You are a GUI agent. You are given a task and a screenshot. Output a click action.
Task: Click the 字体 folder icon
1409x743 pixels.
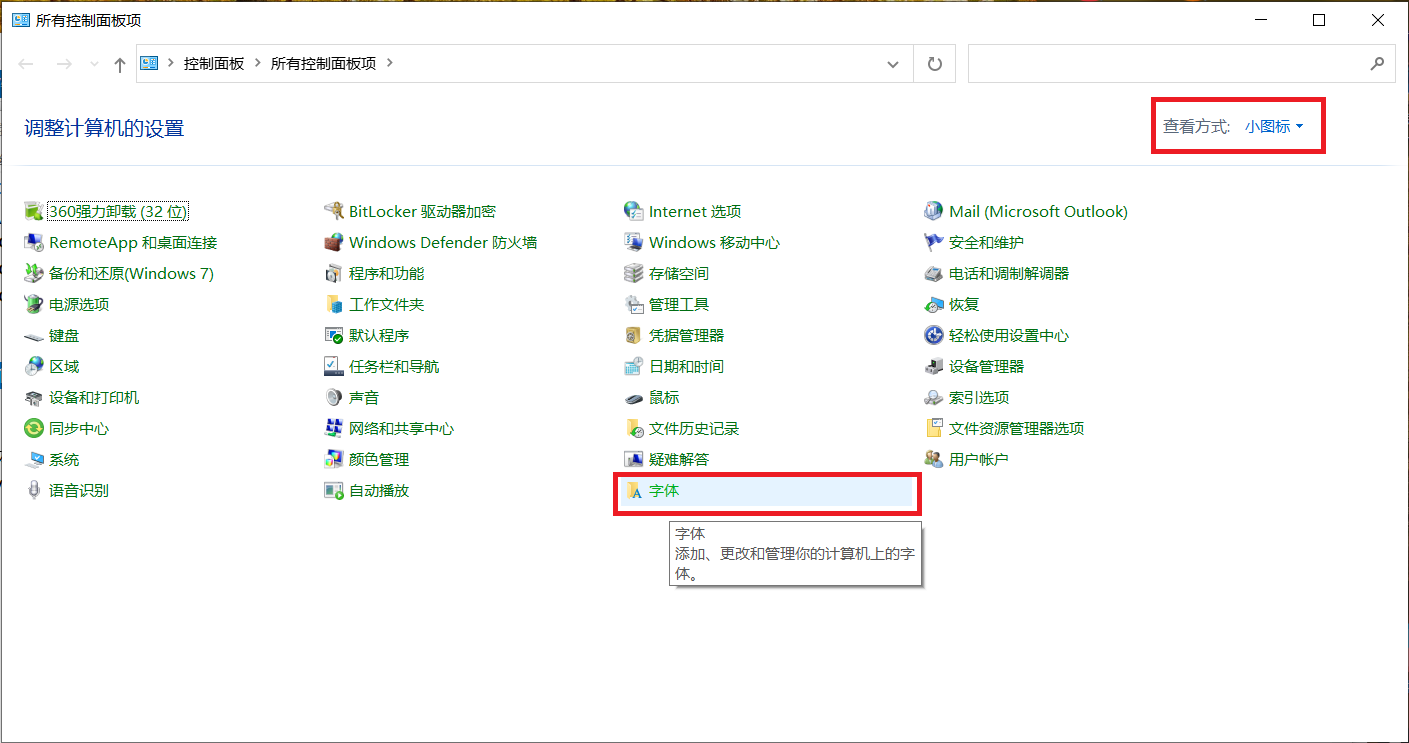click(x=633, y=490)
